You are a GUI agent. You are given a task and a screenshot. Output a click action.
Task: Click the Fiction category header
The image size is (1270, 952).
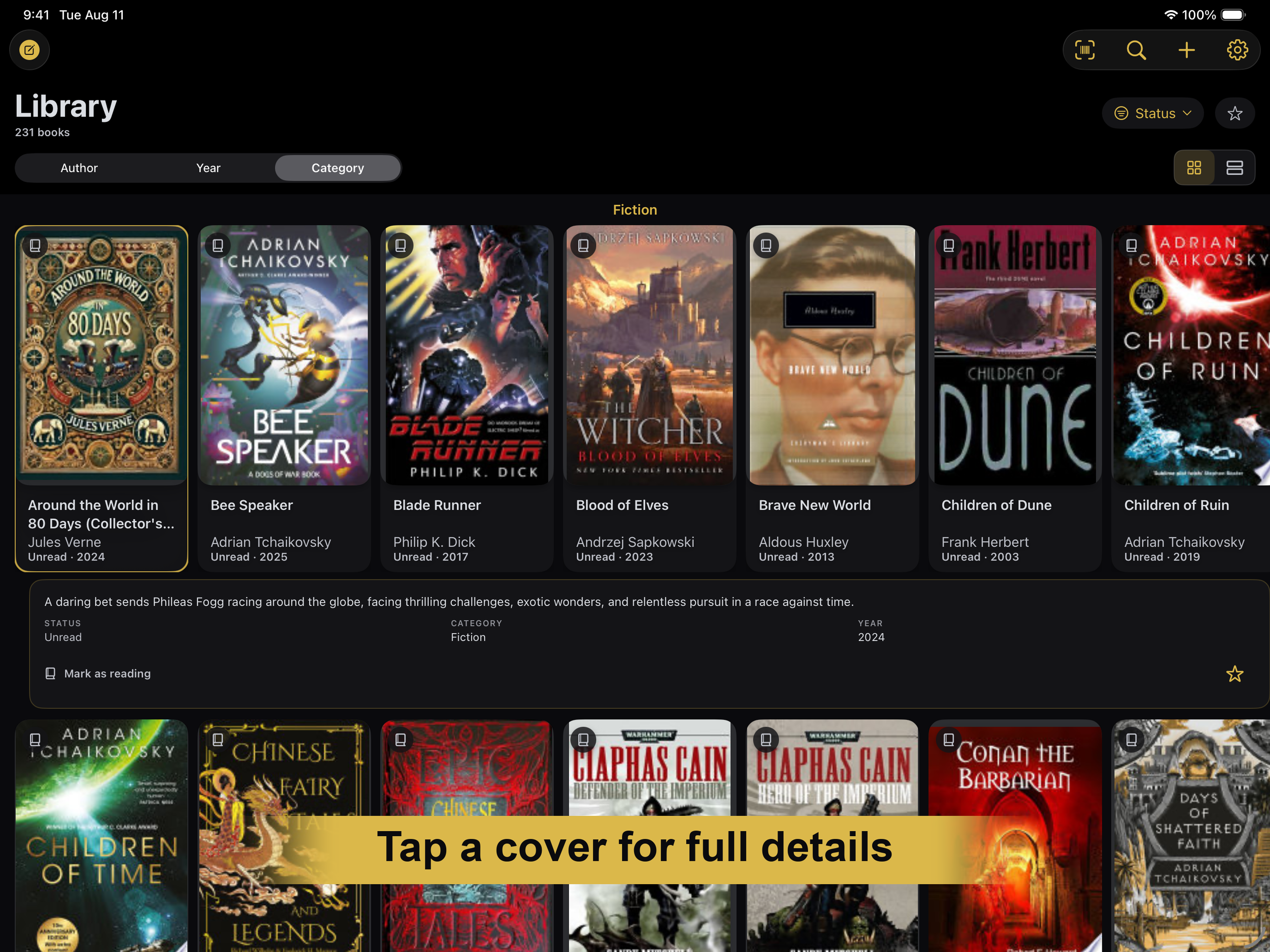point(635,210)
